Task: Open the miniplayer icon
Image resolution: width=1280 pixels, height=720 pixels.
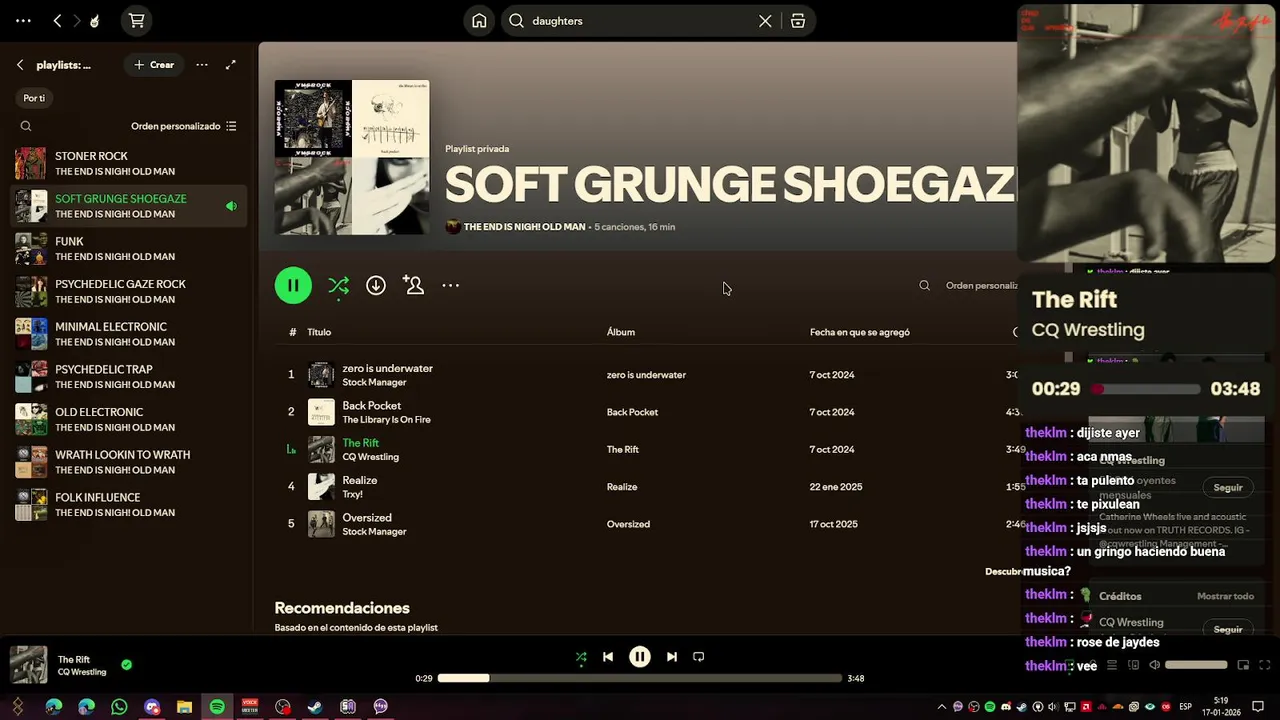Action: [x=1243, y=665]
